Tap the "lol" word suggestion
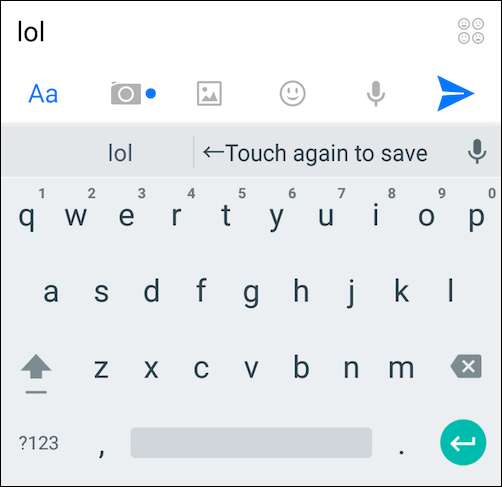502x487 pixels. click(120, 153)
